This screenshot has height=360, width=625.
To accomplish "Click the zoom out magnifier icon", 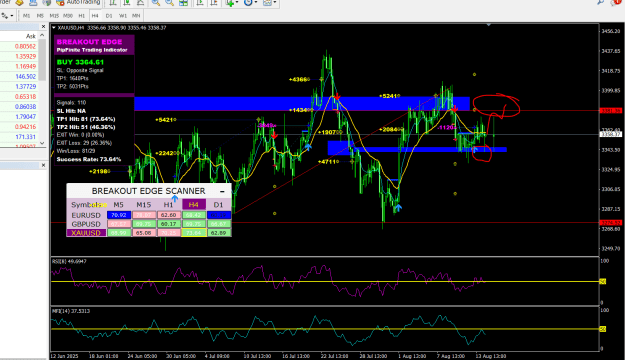I will point(169,3).
